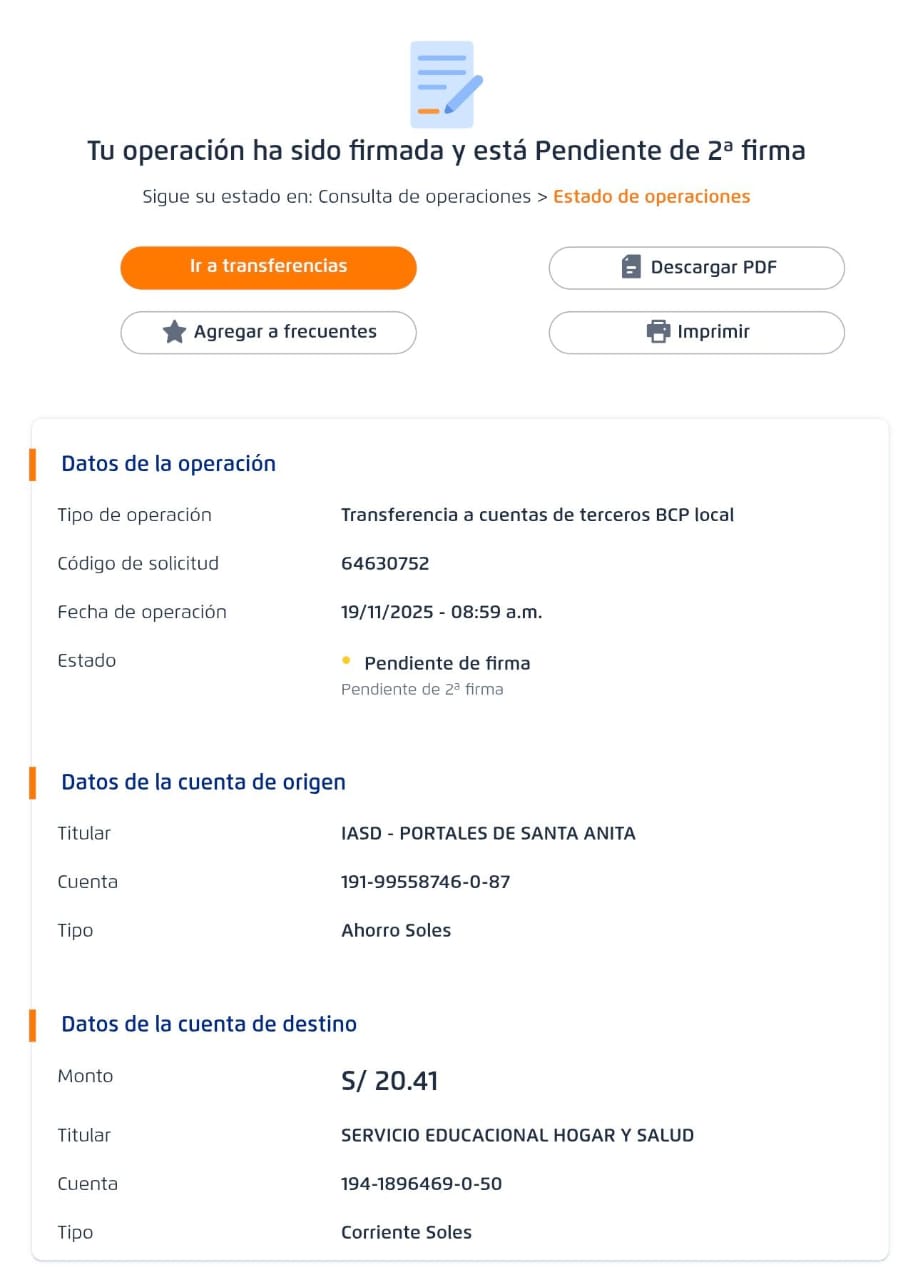913x1280 pixels.
Task: Click destination account number 194-1896469-0-50
Action: 421,1184
